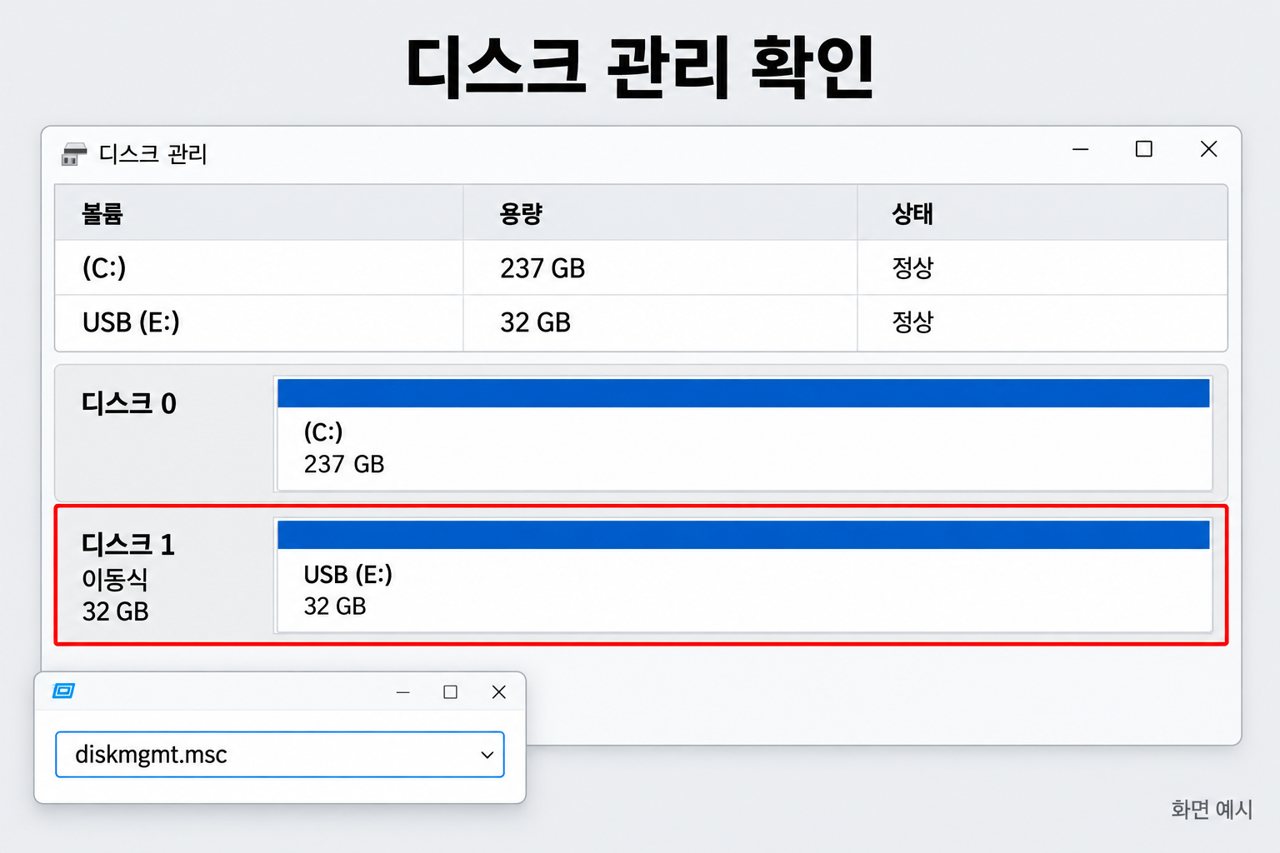
Task: Select the 디스크 0 label
Action: coord(129,403)
